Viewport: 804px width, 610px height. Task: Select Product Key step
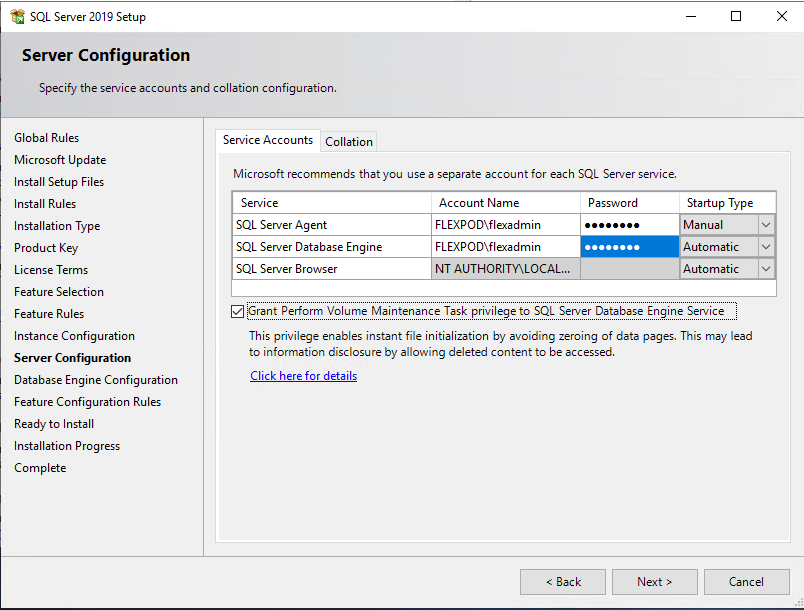coord(46,248)
